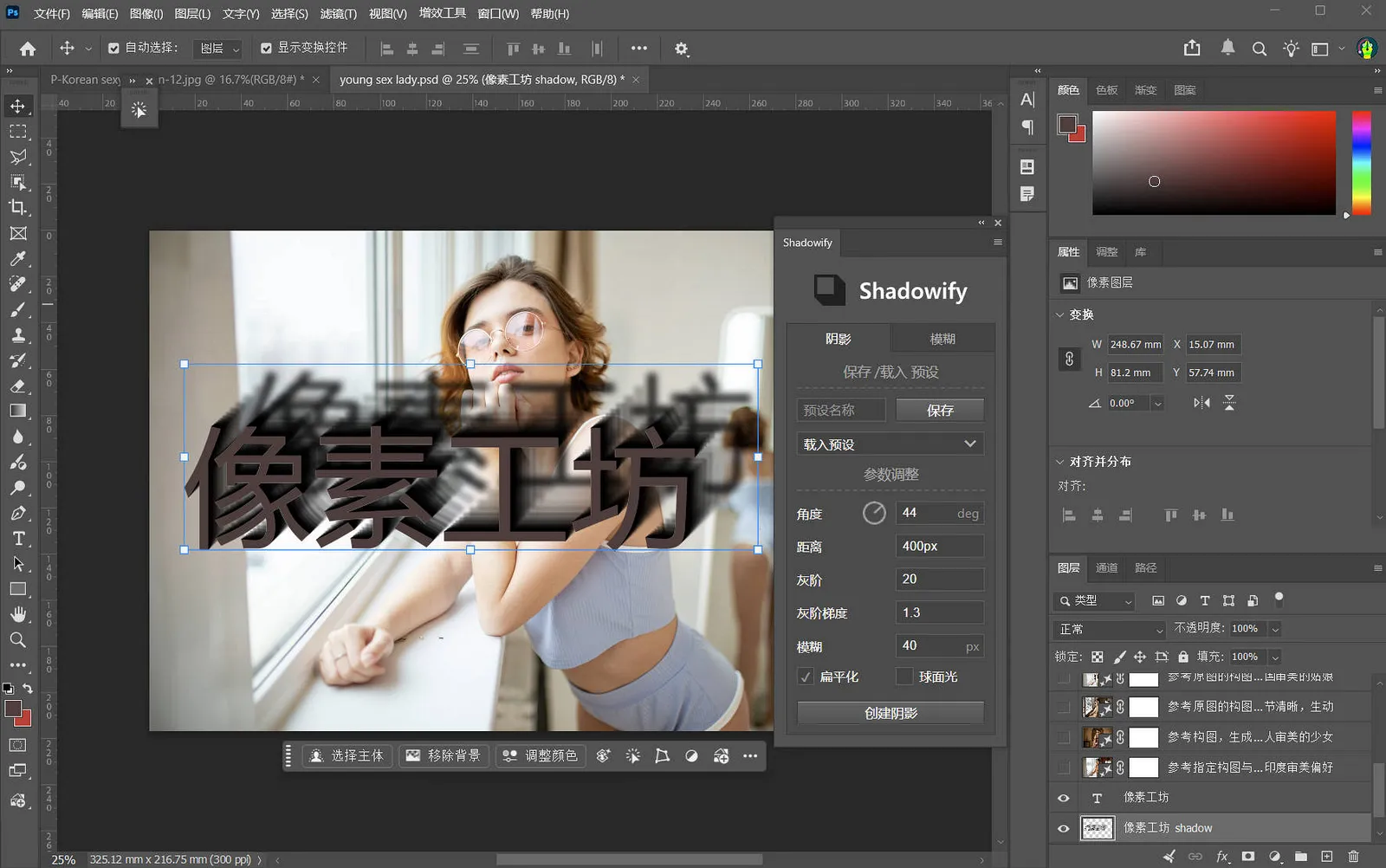The image size is (1386, 868).
Task: Select the Rectangular Marquee tool
Action: [x=18, y=132]
